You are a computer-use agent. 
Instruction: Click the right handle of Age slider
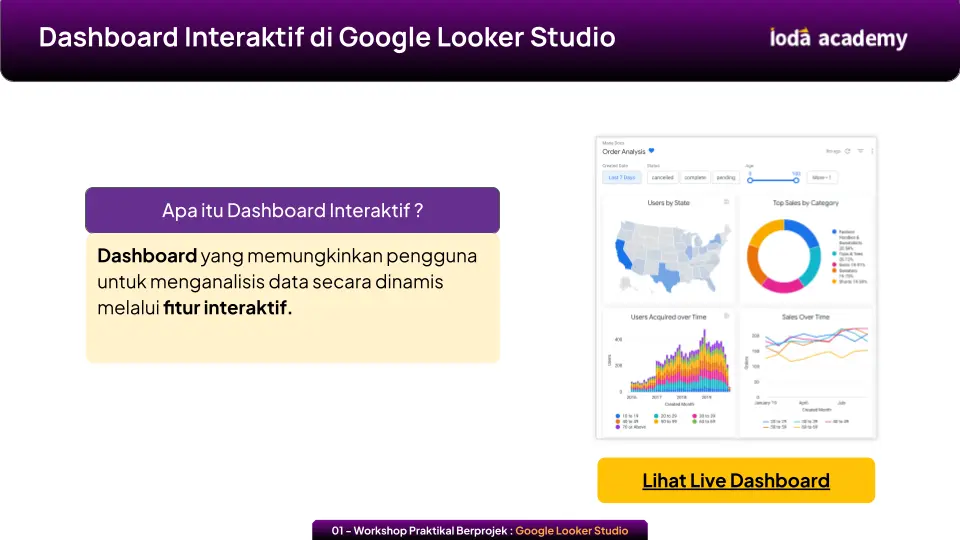tap(797, 180)
